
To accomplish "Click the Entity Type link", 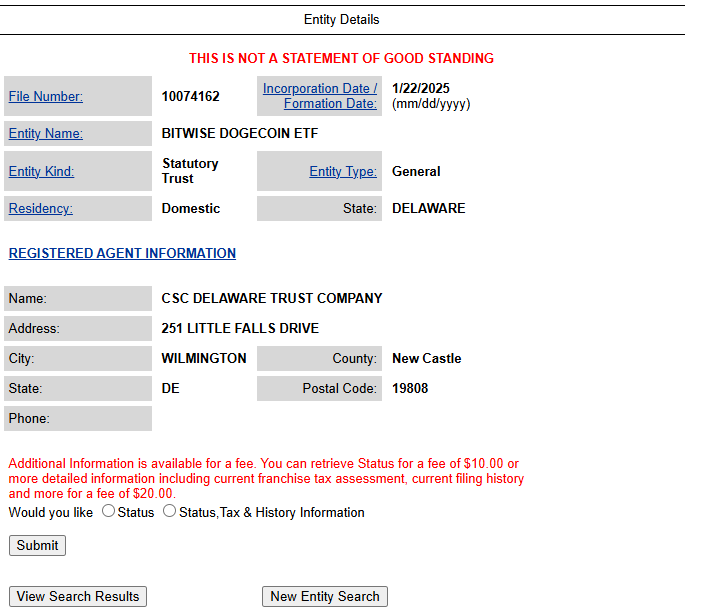I will pyautogui.click(x=343, y=171).
